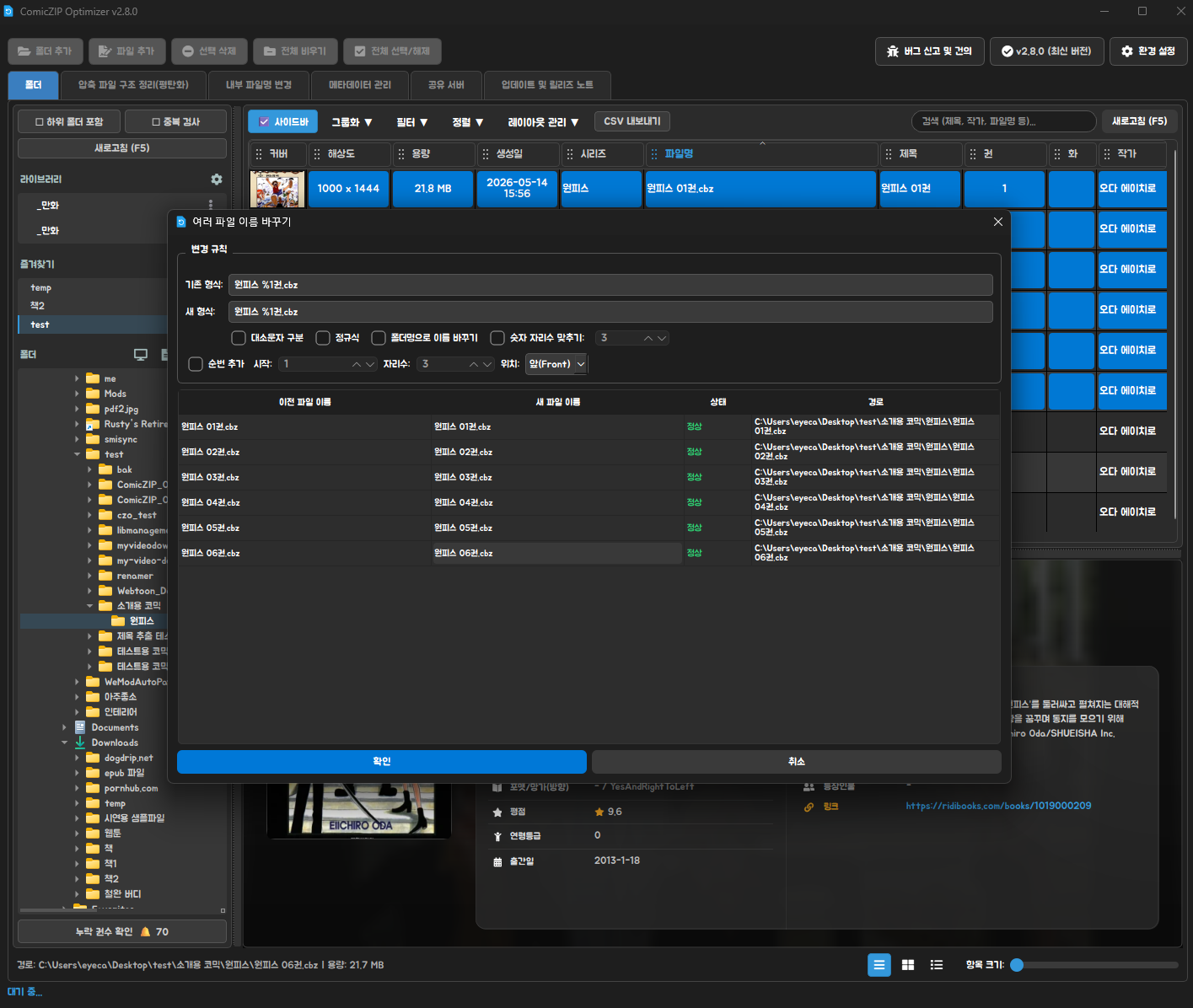Click the 취소 button in dialog
Screen dimensions: 1193x1008
(x=797, y=762)
